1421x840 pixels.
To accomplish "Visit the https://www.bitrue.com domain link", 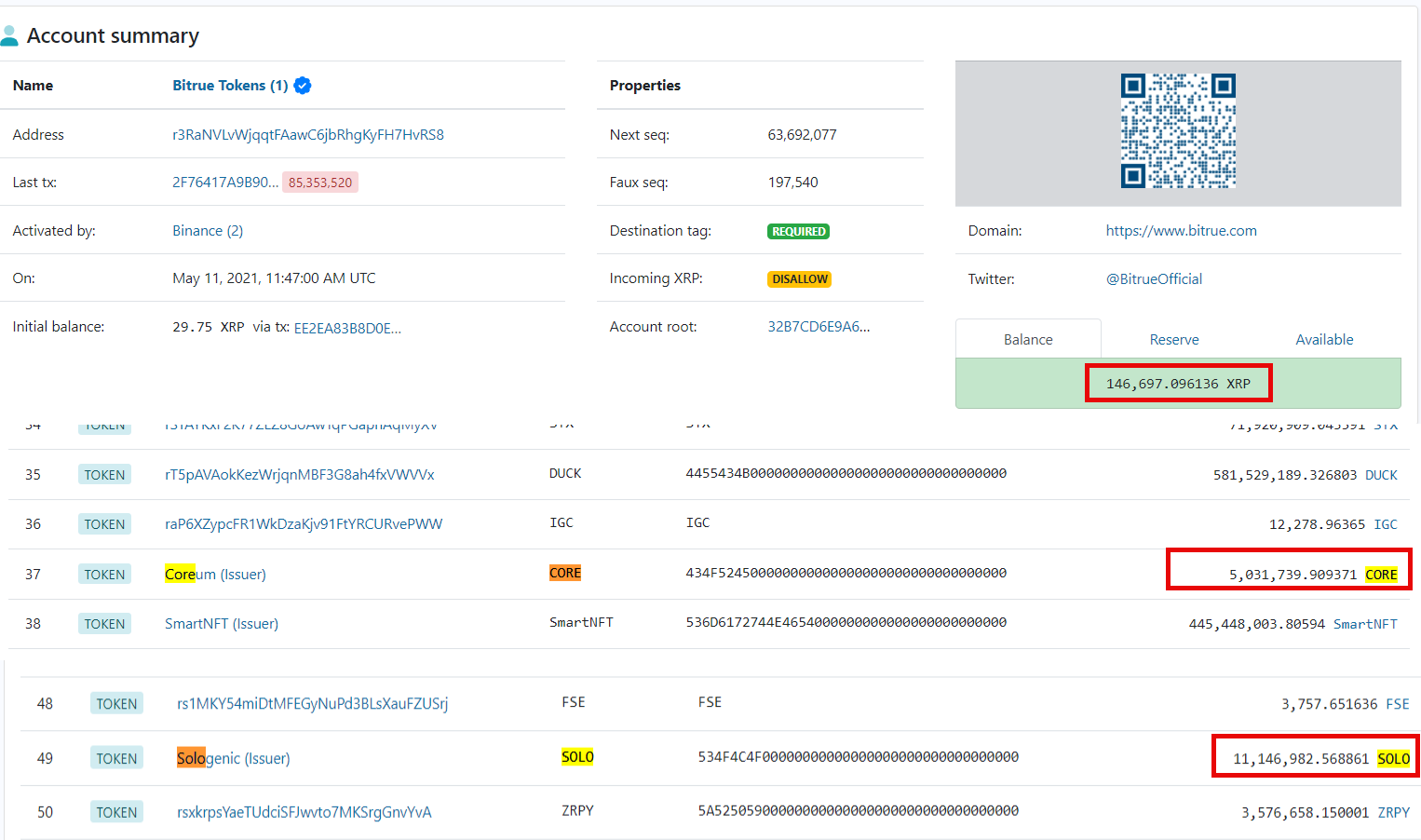I will (1181, 231).
